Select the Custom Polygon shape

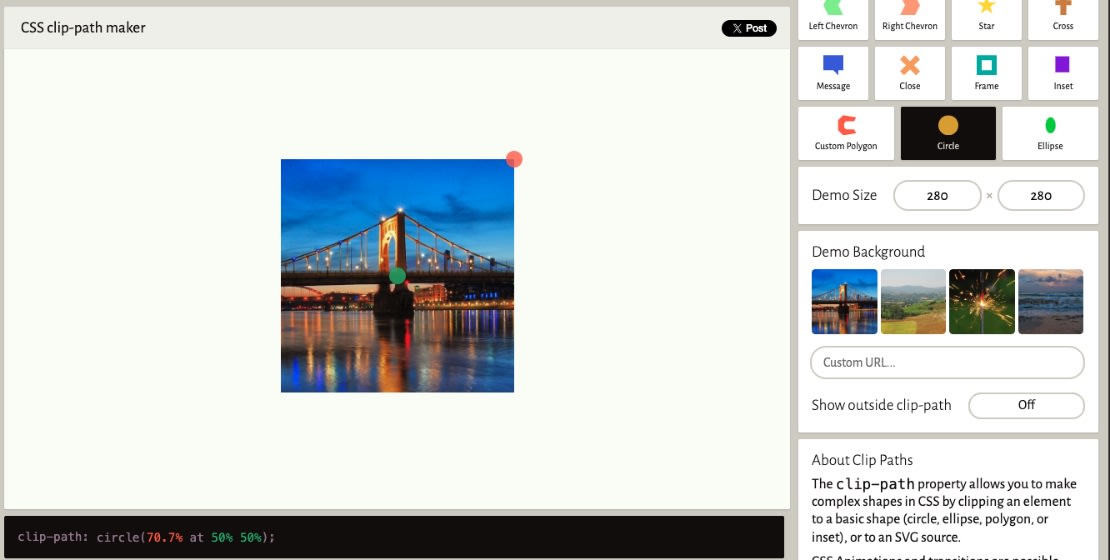click(846, 133)
